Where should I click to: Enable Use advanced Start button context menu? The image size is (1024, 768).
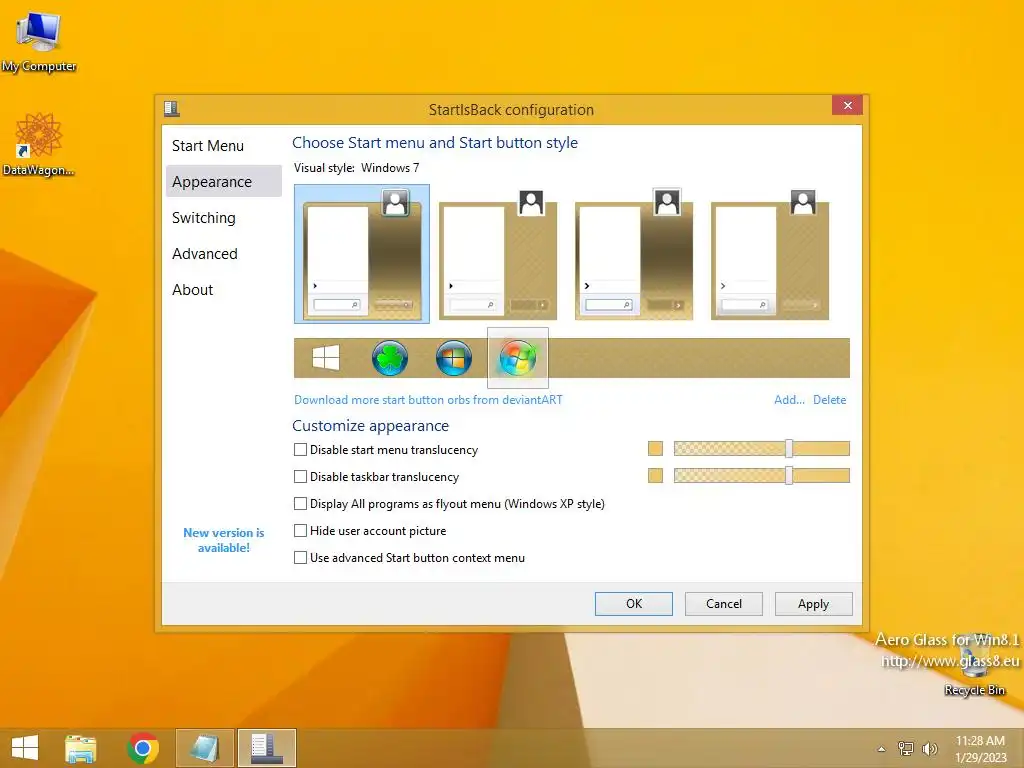coord(300,558)
